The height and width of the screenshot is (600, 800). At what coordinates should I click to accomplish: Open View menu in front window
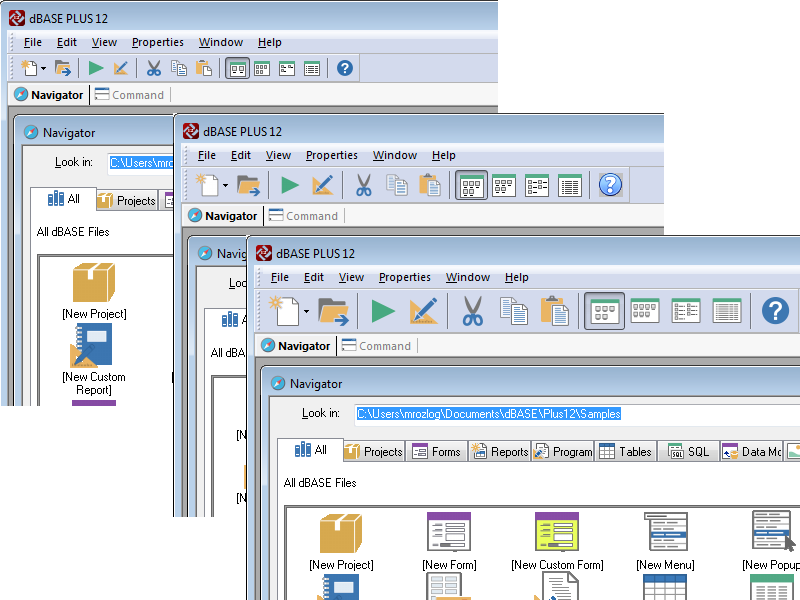(351, 277)
